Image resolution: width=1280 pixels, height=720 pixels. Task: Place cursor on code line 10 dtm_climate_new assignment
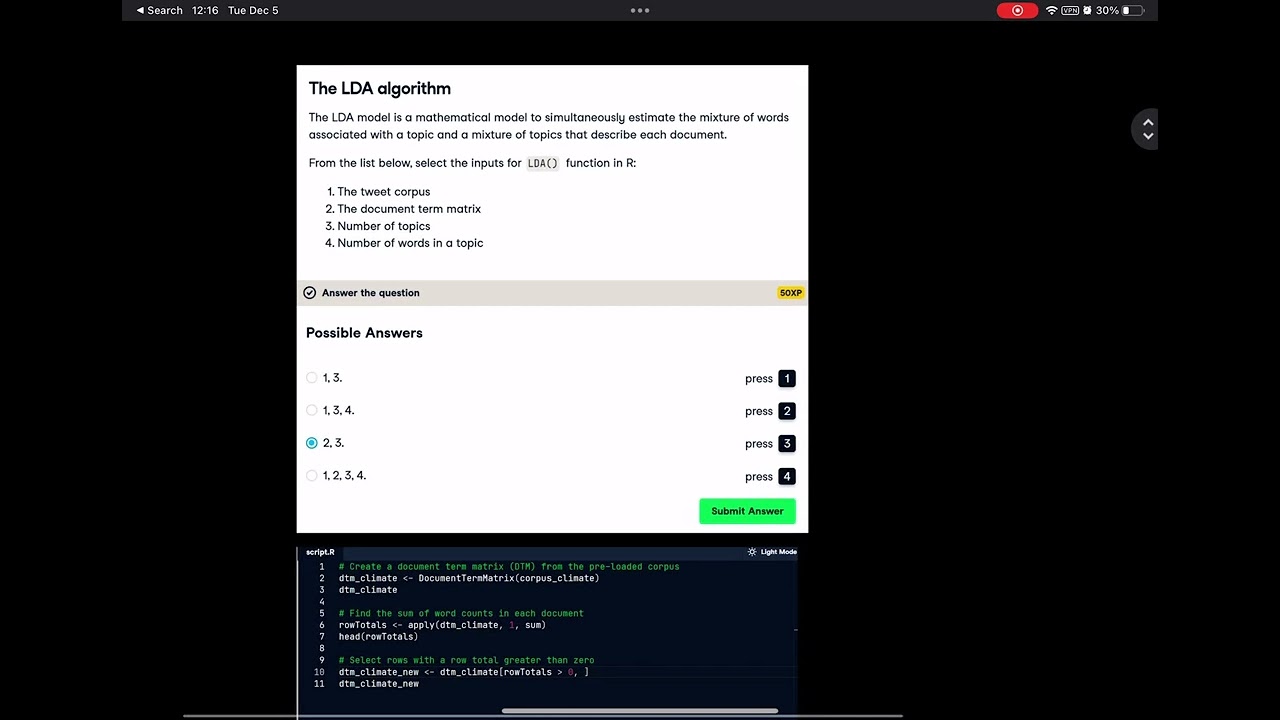(x=463, y=672)
